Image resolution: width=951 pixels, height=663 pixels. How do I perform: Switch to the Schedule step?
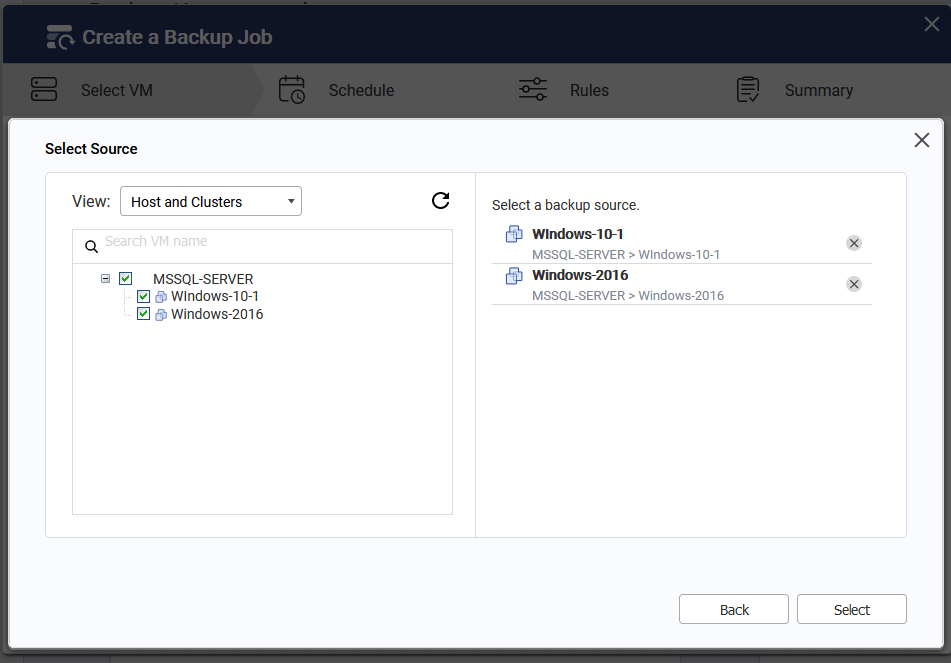(x=361, y=90)
